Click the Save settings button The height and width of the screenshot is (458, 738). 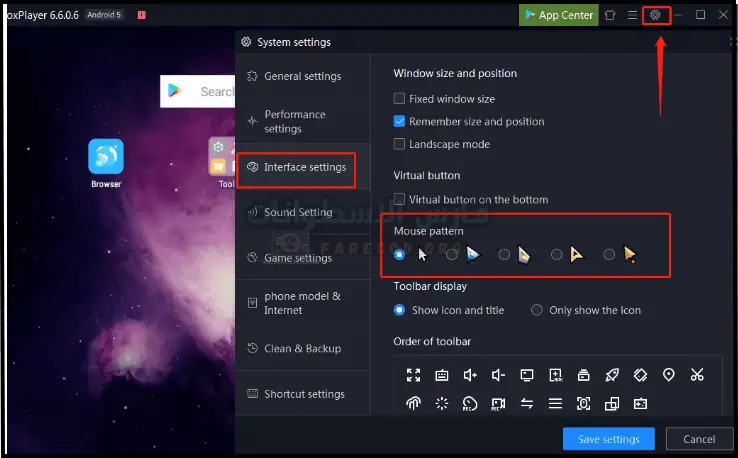click(608, 439)
